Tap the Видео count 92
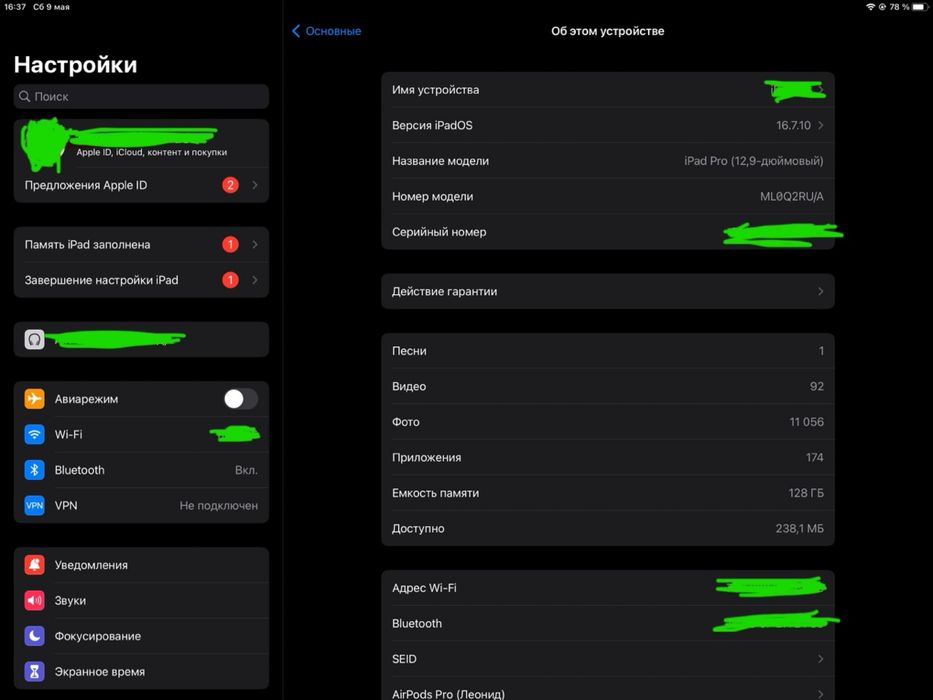 click(x=816, y=386)
